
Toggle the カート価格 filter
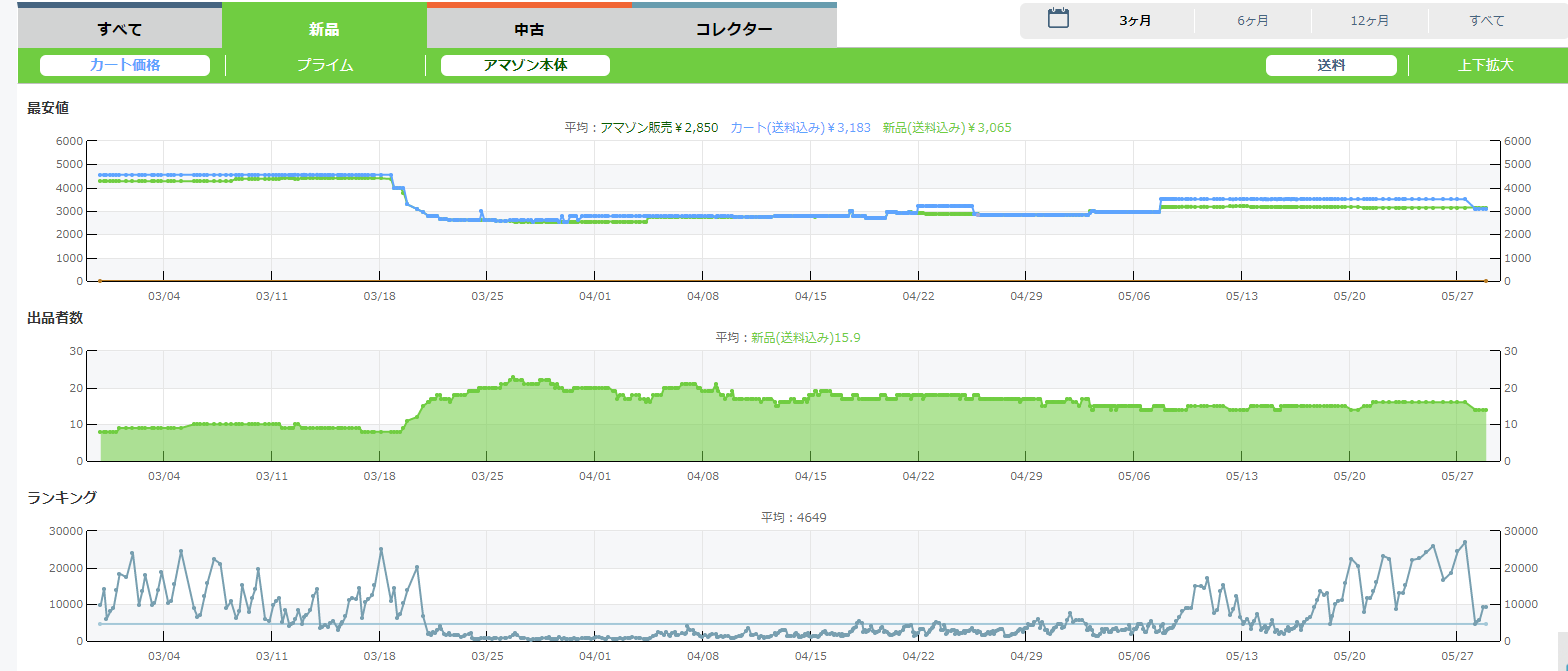125,65
